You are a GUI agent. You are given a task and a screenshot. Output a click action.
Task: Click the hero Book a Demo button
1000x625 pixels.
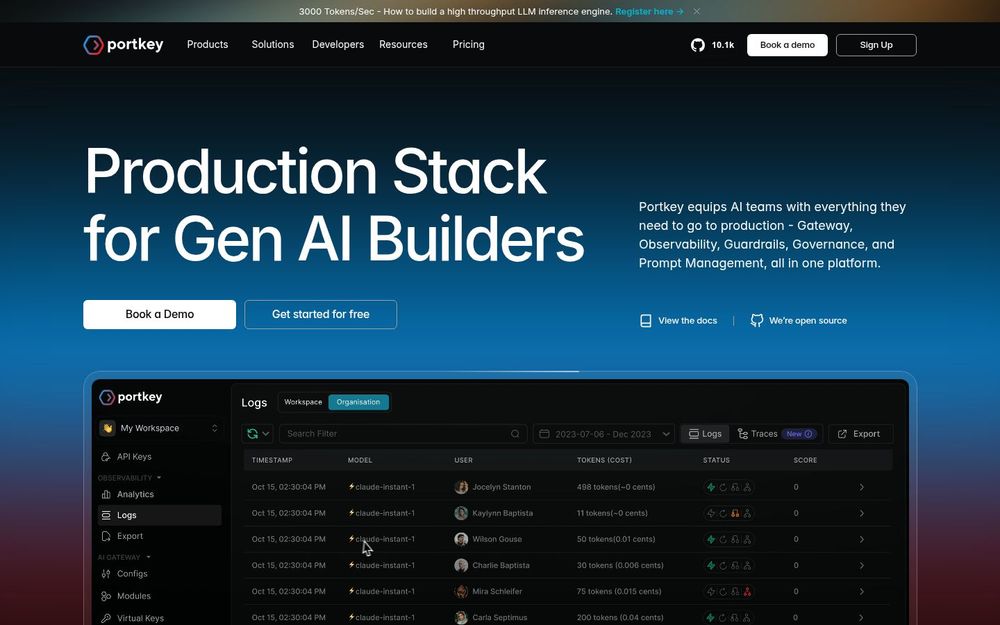(x=159, y=314)
